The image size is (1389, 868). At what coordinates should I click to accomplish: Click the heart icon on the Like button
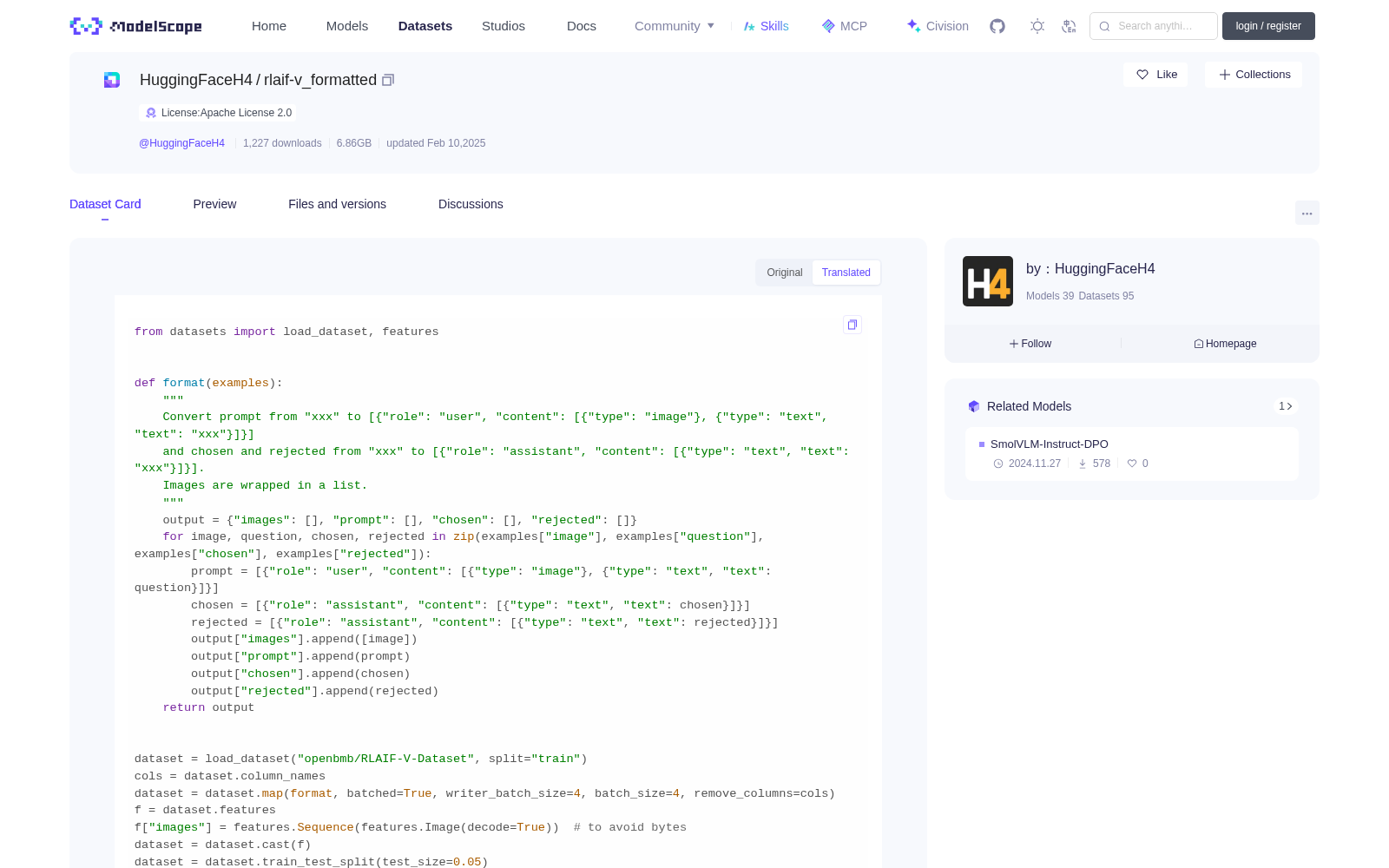pyautogui.click(x=1142, y=75)
